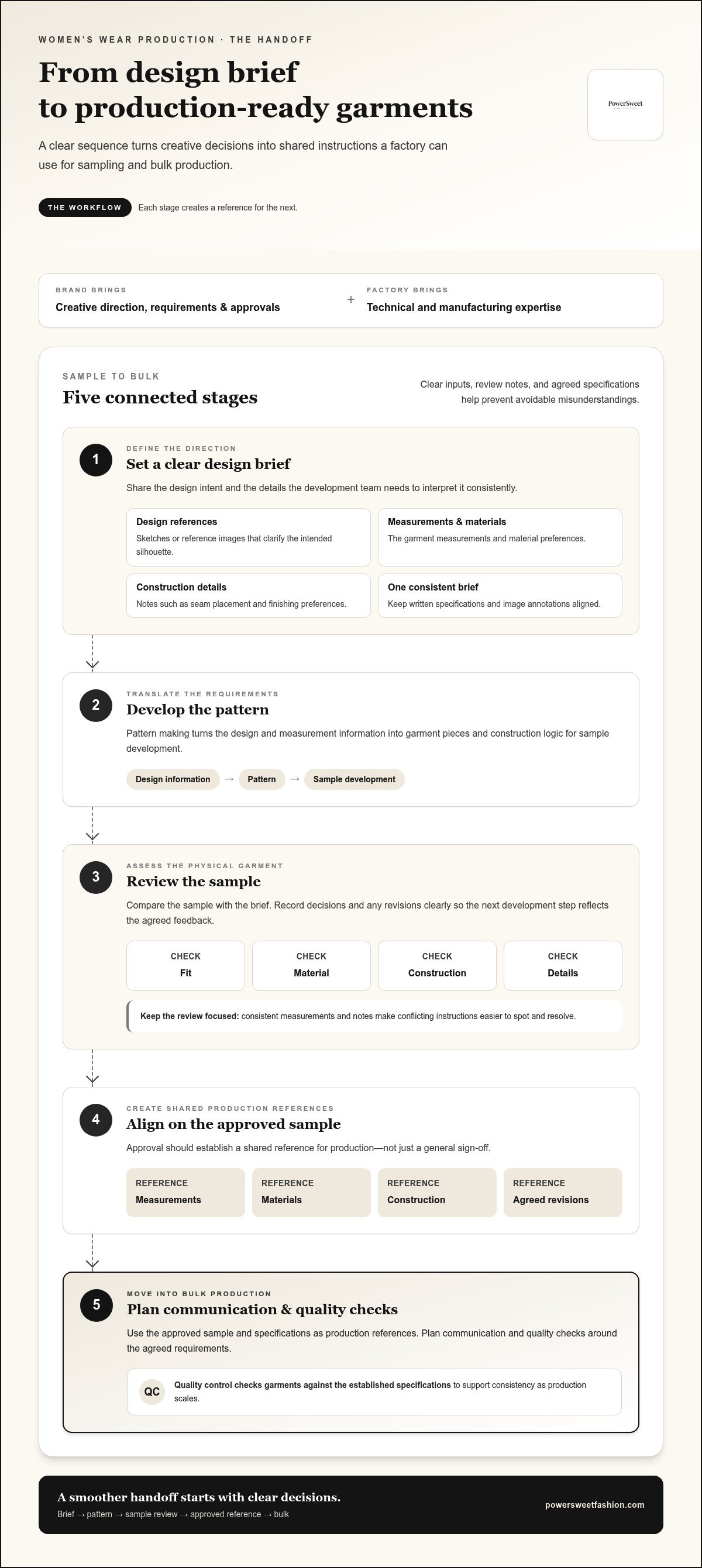
Task: Click the Measurements & materials card
Action: point(500,537)
